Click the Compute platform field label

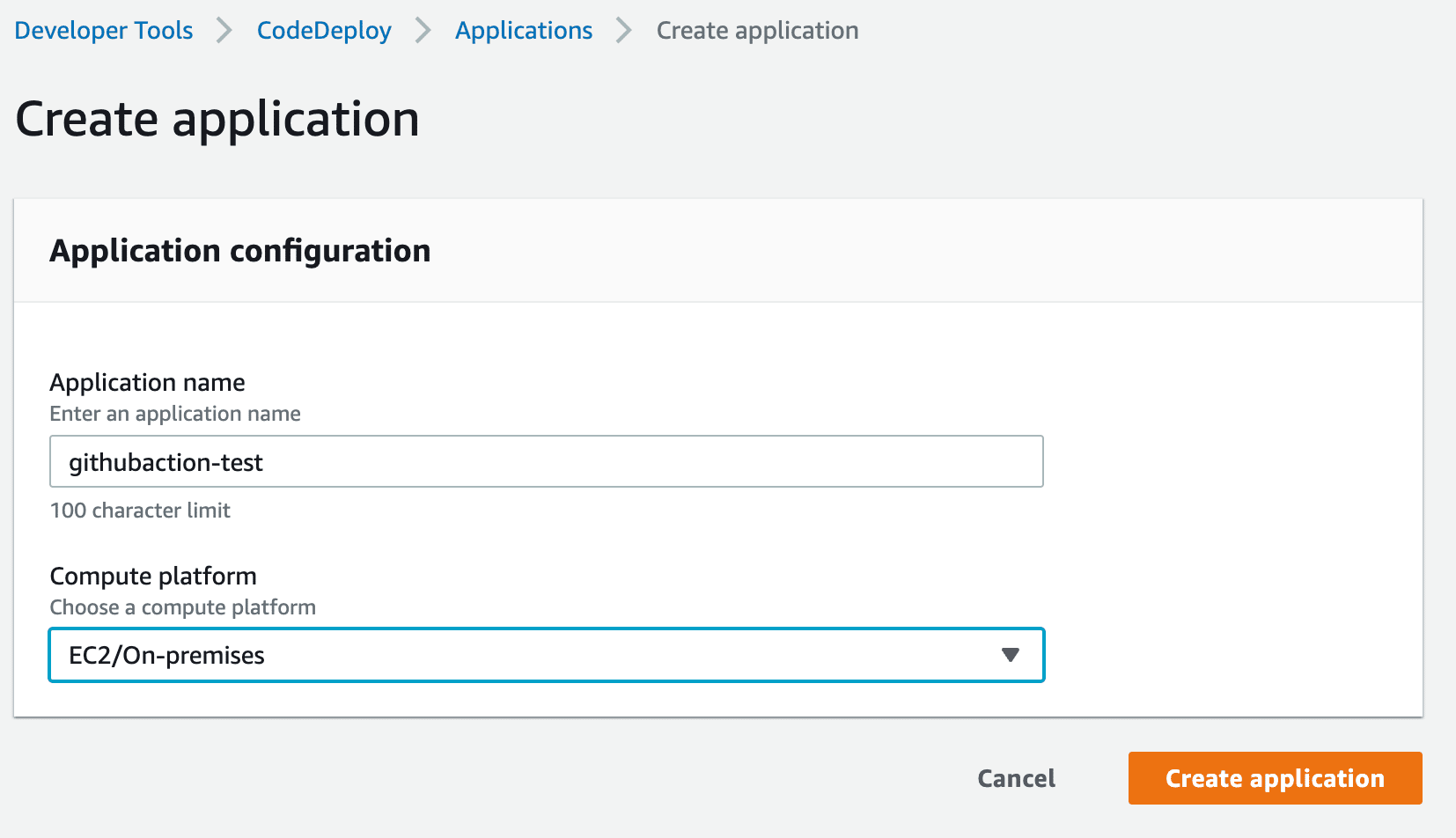pos(153,577)
